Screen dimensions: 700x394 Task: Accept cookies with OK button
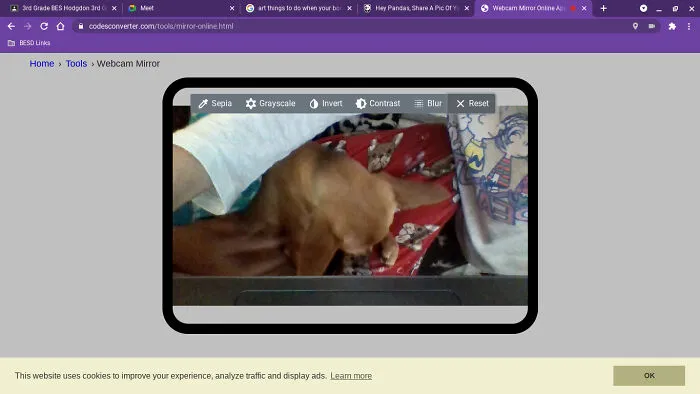(x=649, y=376)
